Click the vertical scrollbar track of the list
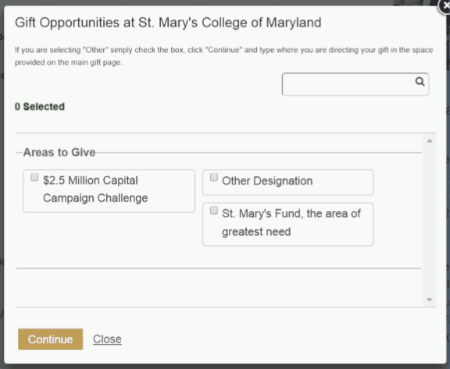 pos(430,220)
